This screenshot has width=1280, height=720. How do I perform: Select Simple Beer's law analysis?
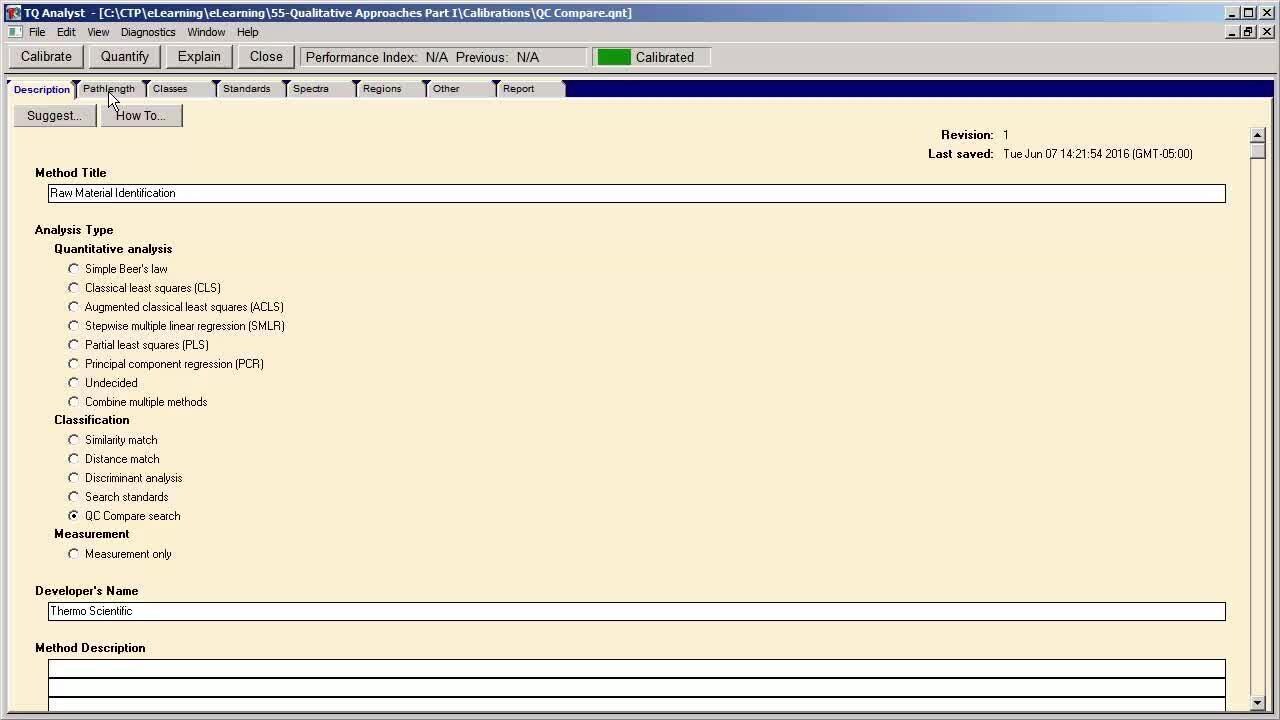pos(74,269)
